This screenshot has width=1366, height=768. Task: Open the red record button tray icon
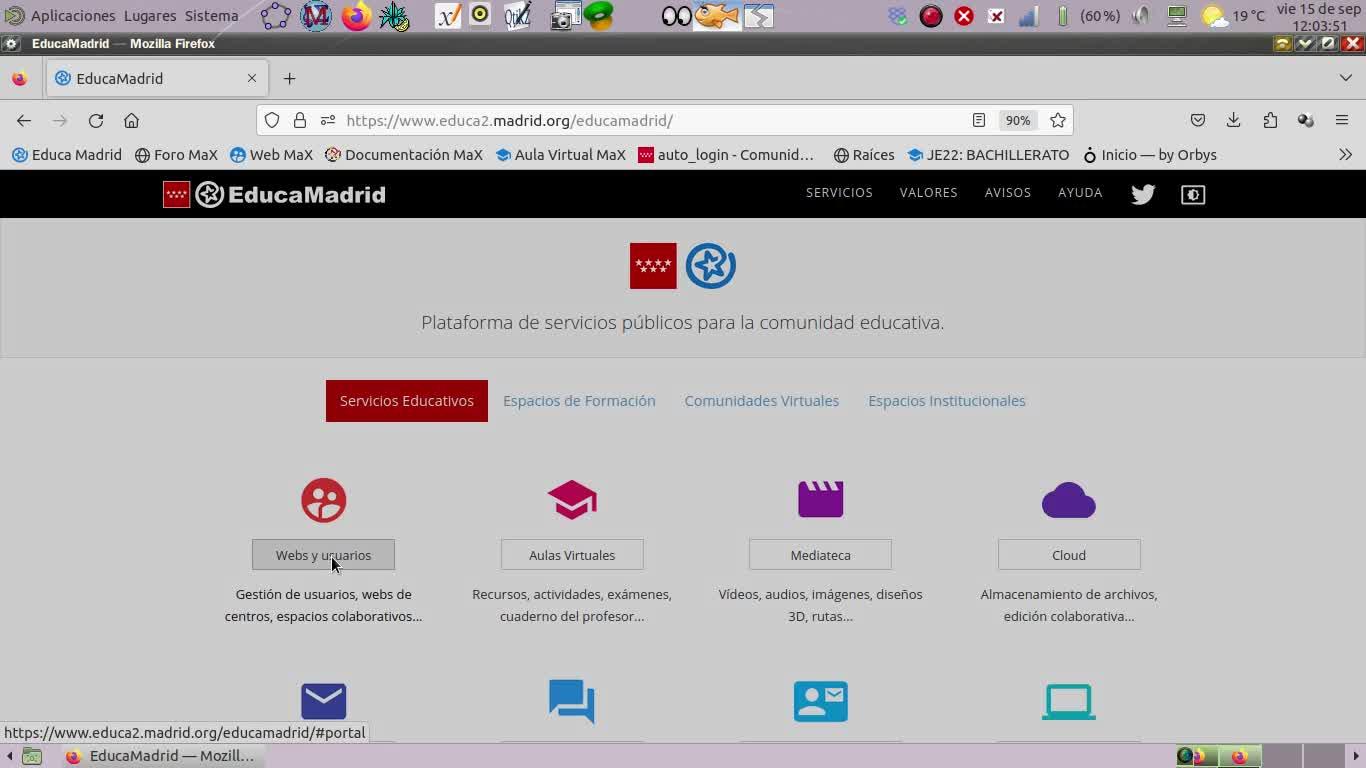pos(931,16)
